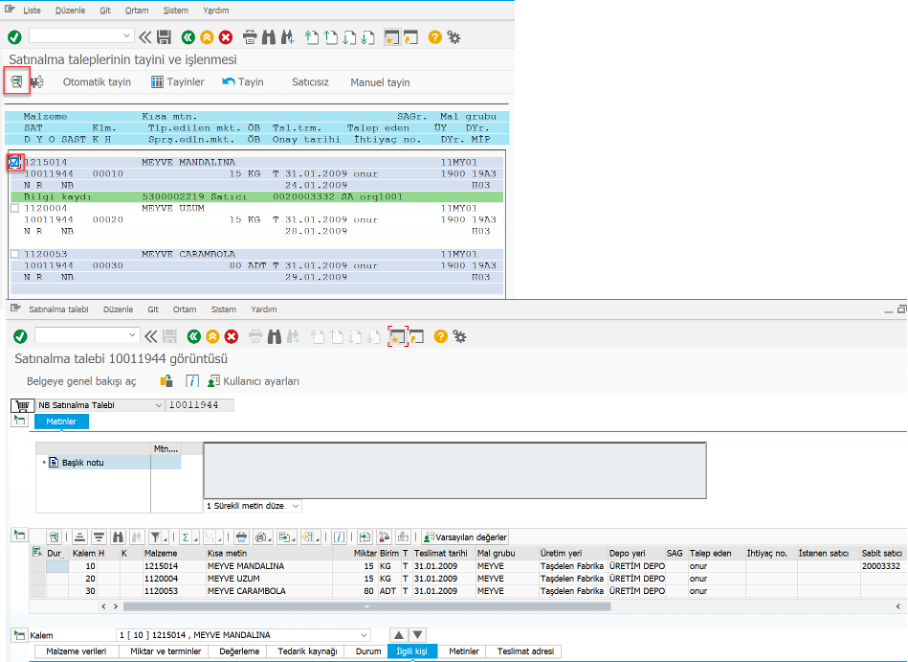The image size is (908, 662).
Task: Click the shopping cart document icon
Action: coord(21,405)
